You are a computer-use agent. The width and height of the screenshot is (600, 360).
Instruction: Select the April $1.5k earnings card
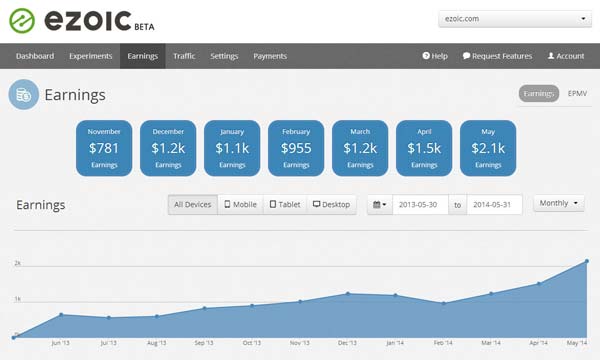[424, 148]
